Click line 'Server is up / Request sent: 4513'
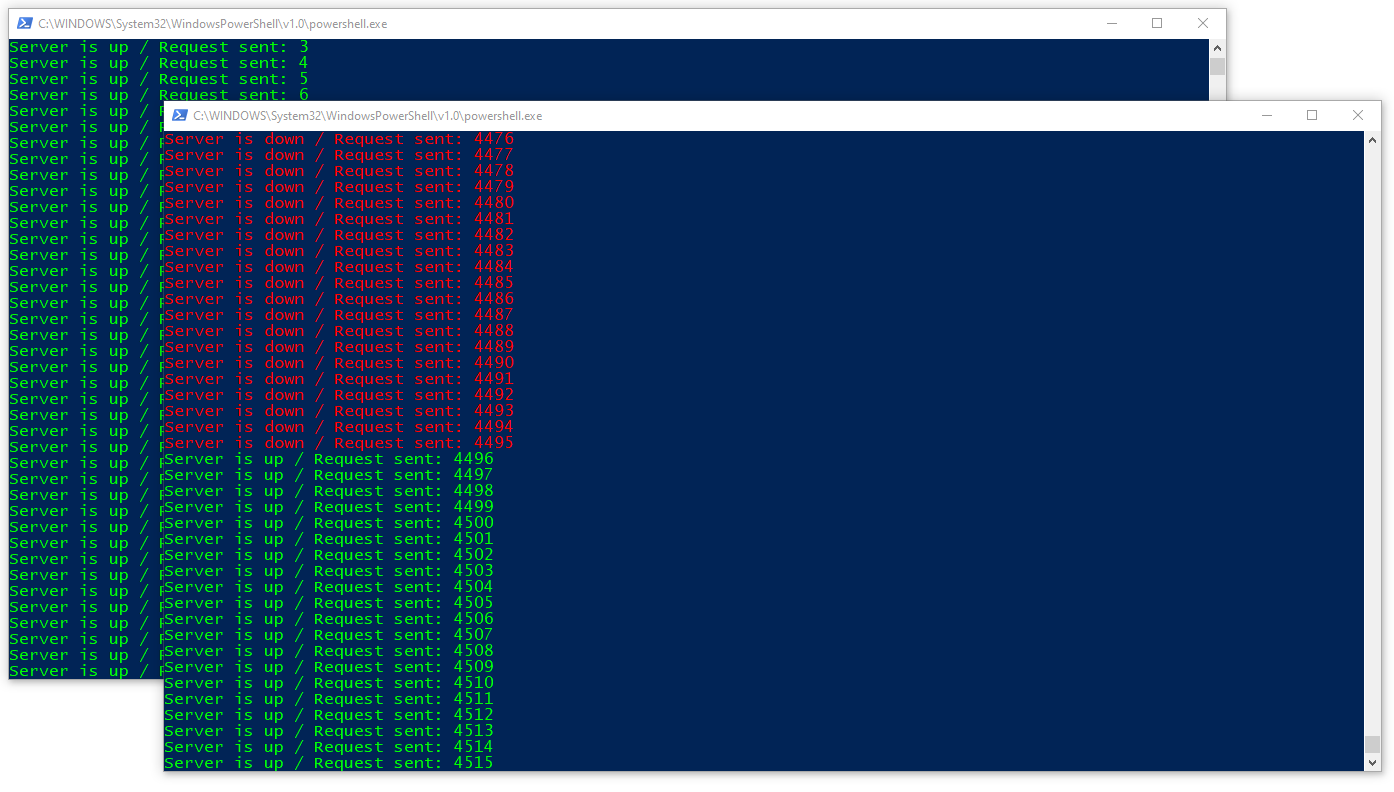Image resolution: width=1394 pixels, height=792 pixels. pos(329,731)
